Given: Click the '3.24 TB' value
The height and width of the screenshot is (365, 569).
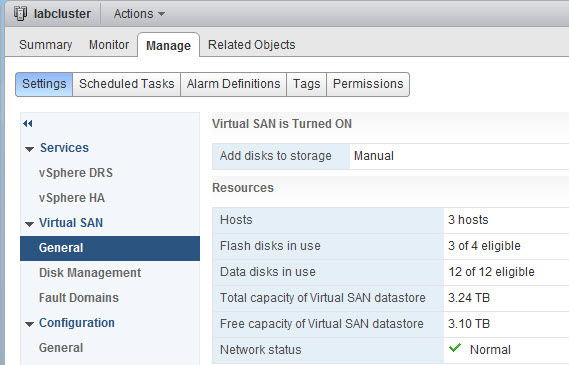Looking at the screenshot, I should tap(469, 298).
